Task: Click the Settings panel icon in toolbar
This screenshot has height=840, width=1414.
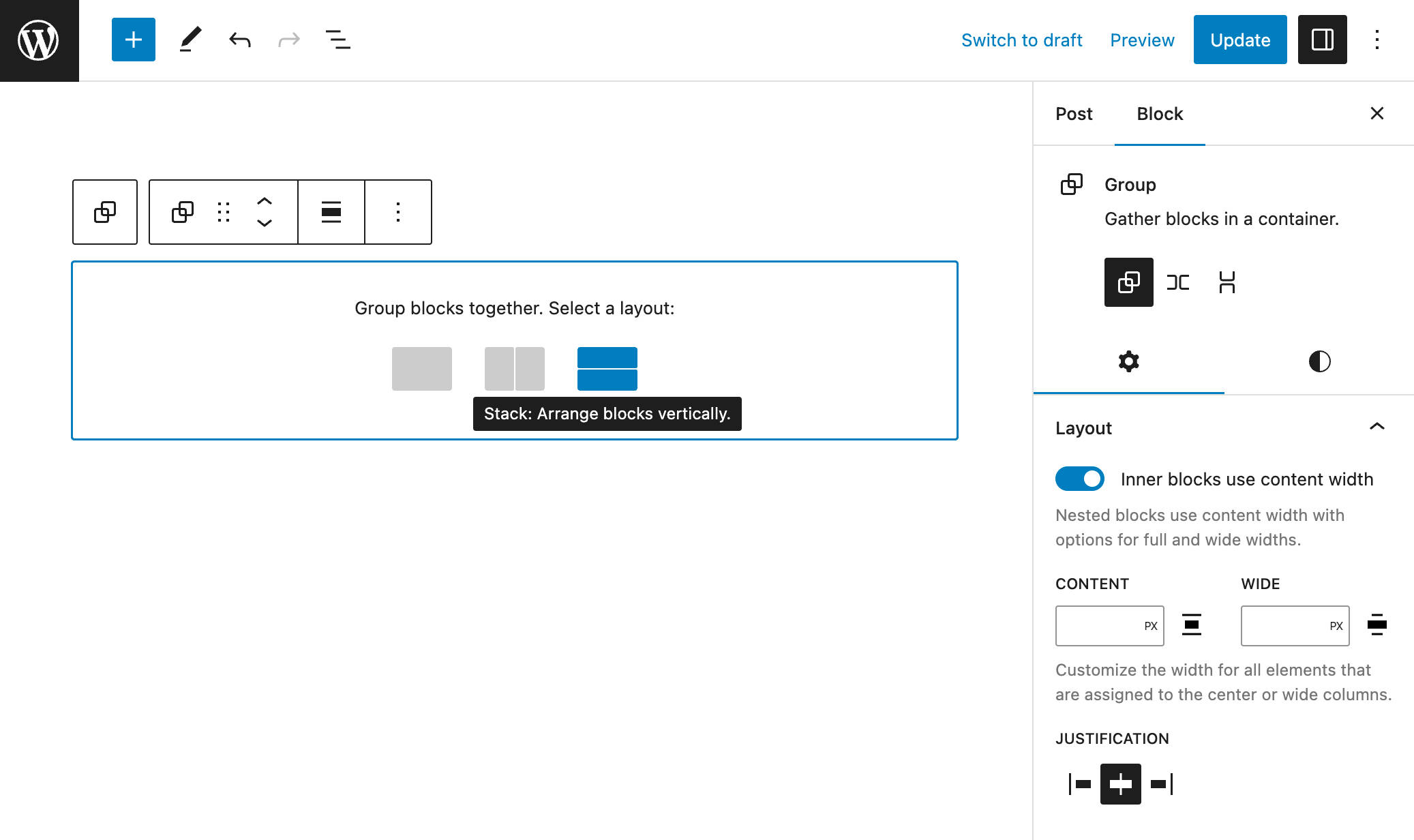Action: point(1321,39)
